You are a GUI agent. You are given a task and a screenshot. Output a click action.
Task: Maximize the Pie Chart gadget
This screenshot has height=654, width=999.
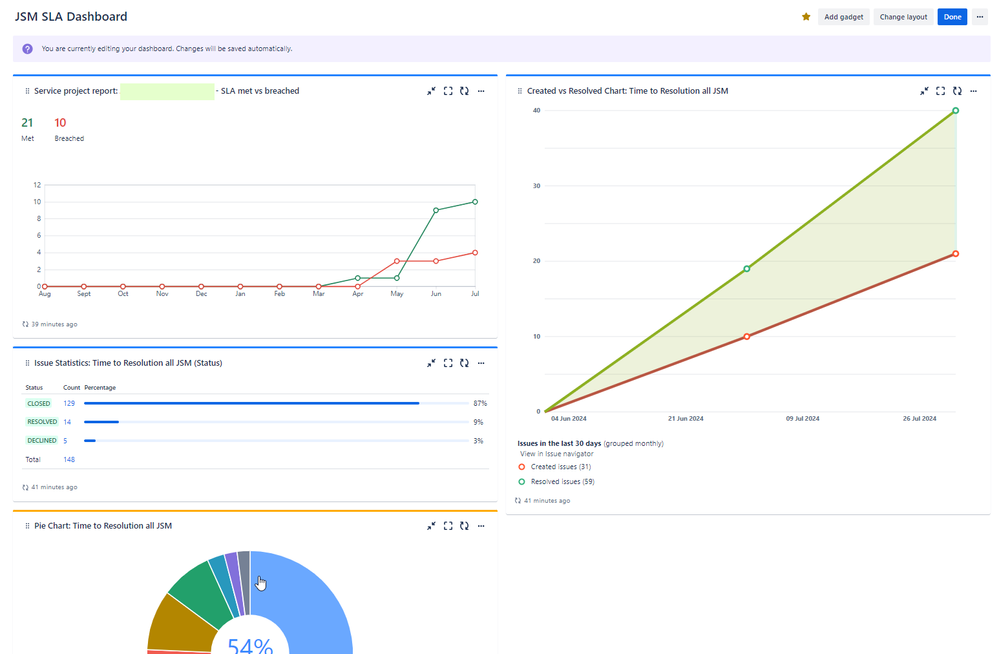(447, 526)
